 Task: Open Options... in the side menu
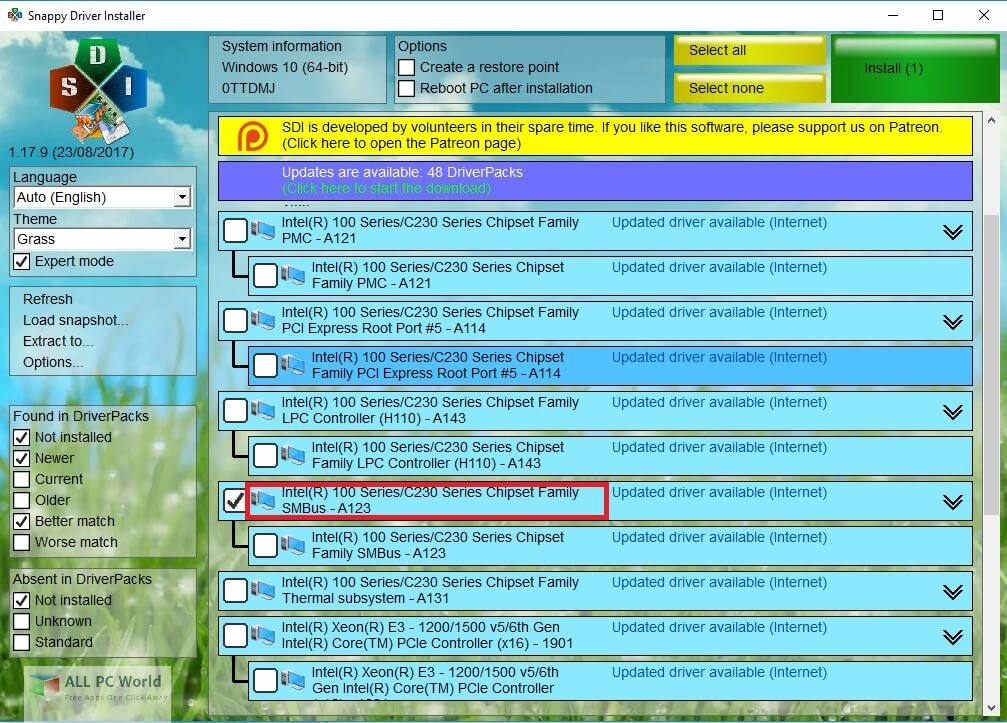click(x=53, y=363)
